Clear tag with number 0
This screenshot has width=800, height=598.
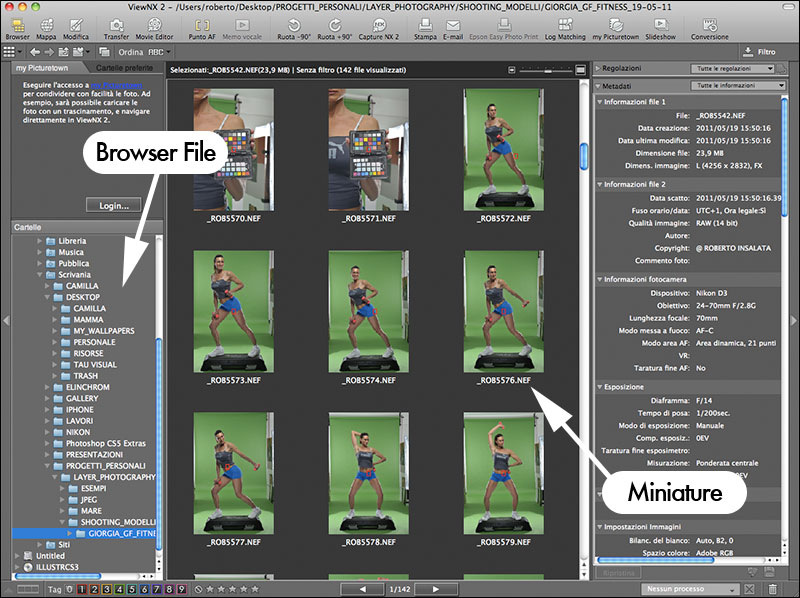coord(69,589)
